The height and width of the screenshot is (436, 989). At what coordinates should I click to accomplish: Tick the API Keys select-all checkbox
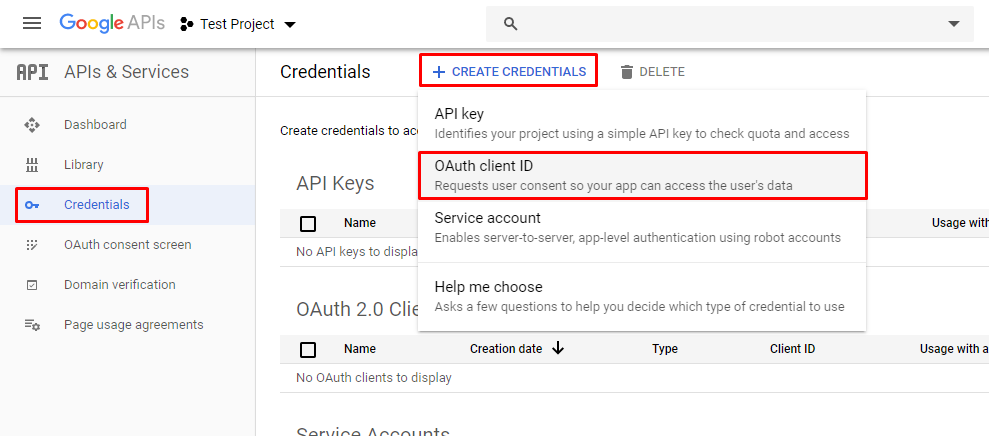[x=308, y=223]
